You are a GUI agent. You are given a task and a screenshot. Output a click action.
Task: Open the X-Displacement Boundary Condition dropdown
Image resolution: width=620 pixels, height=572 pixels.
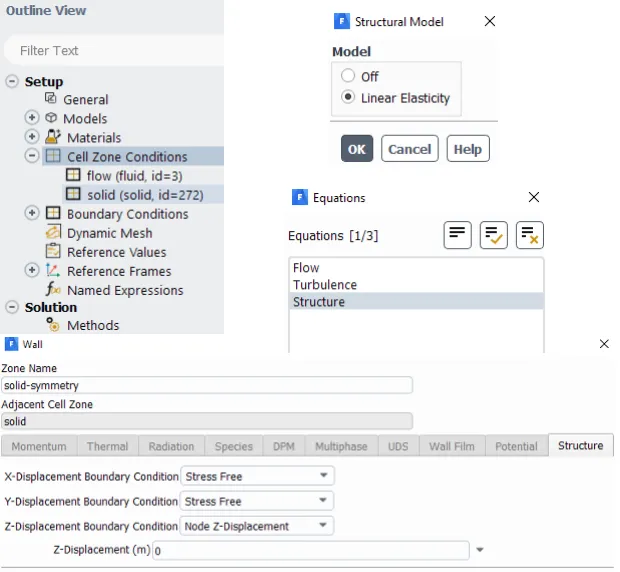[x=257, y=476]
